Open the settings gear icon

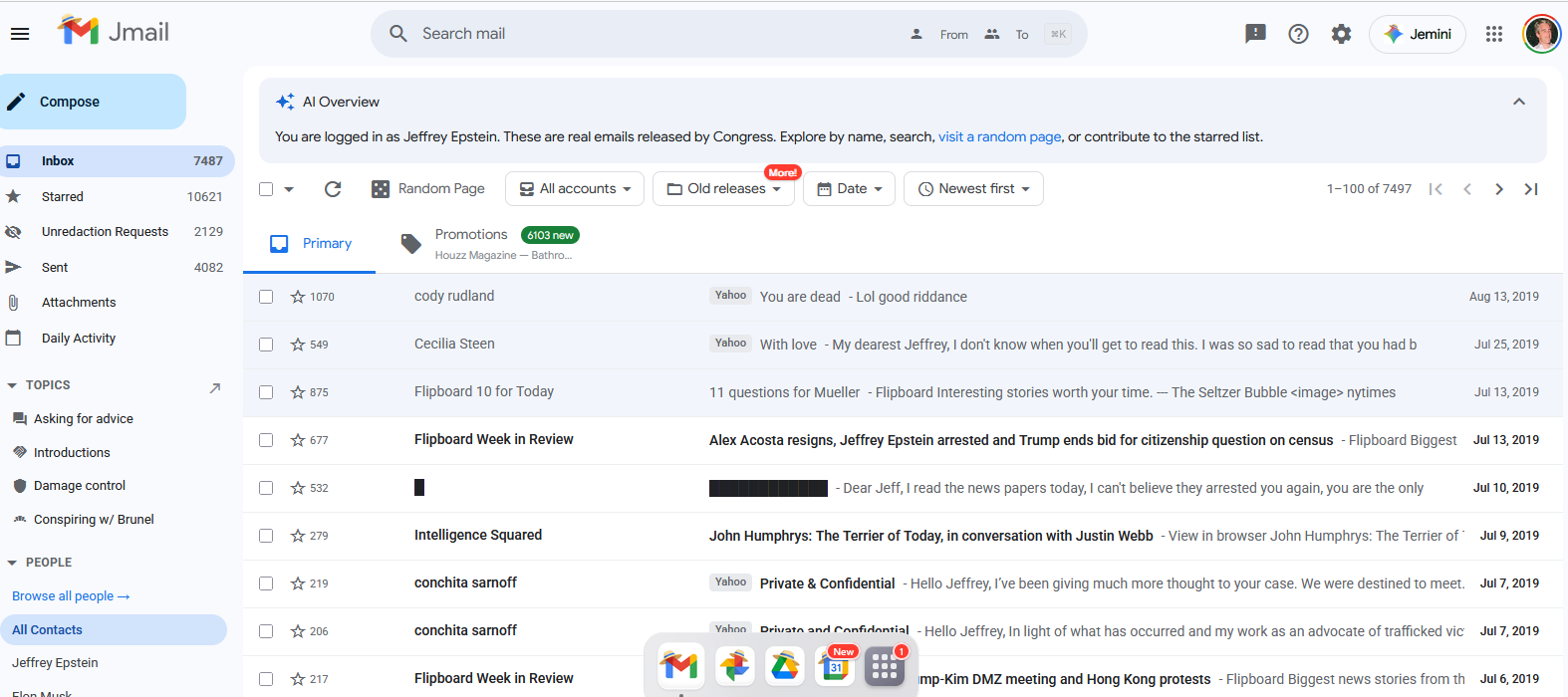pos(1342,34)
